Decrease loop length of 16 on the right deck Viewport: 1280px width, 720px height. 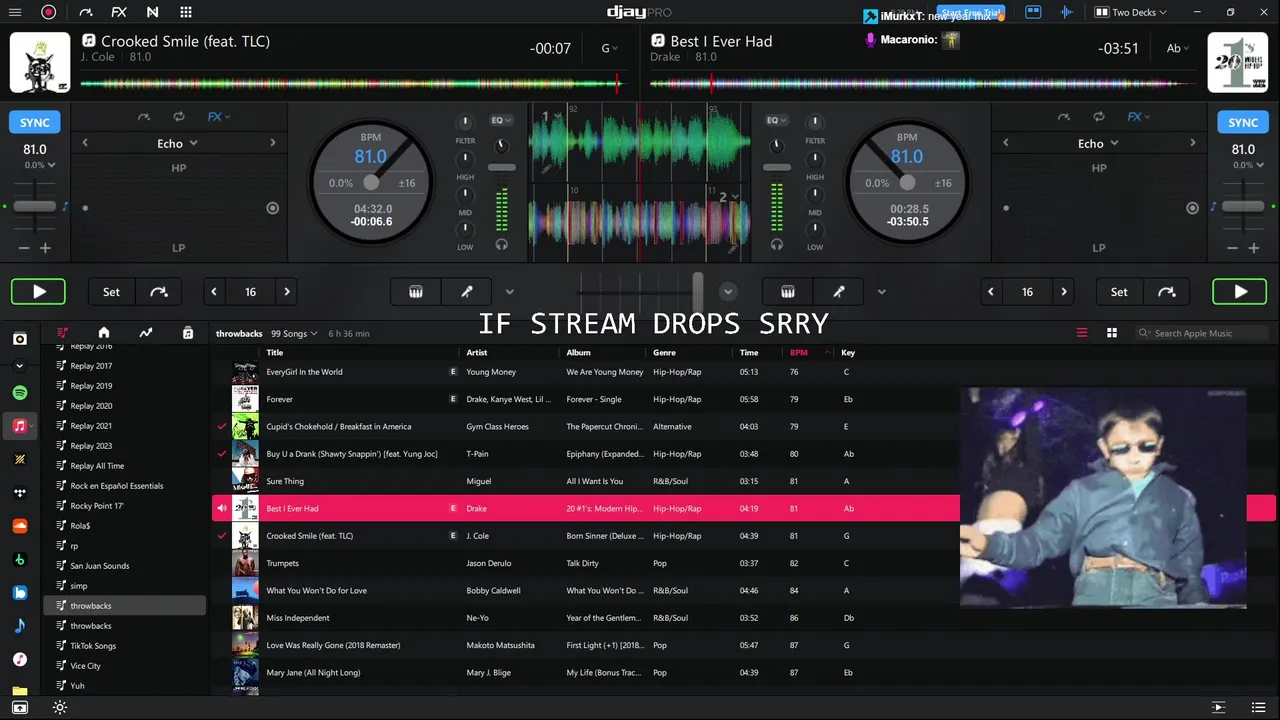(991, 292)
